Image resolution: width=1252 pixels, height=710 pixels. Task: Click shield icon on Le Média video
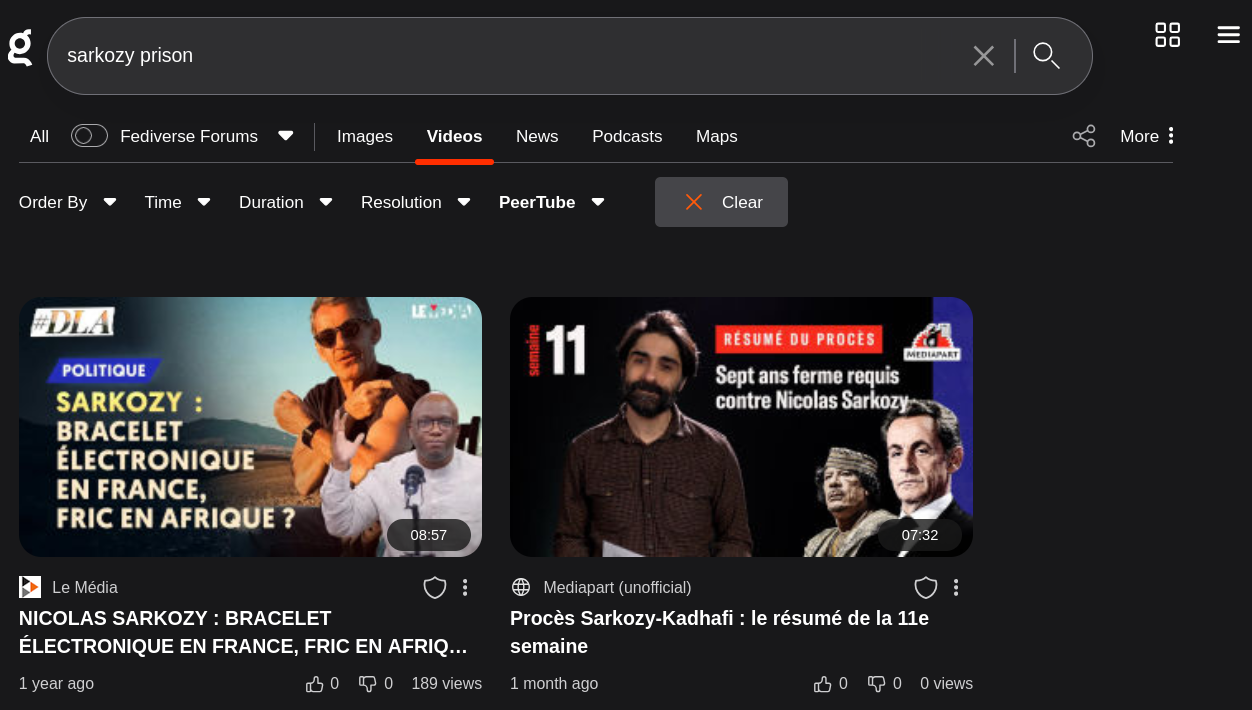pyautogui.click(x=434, y=587)
